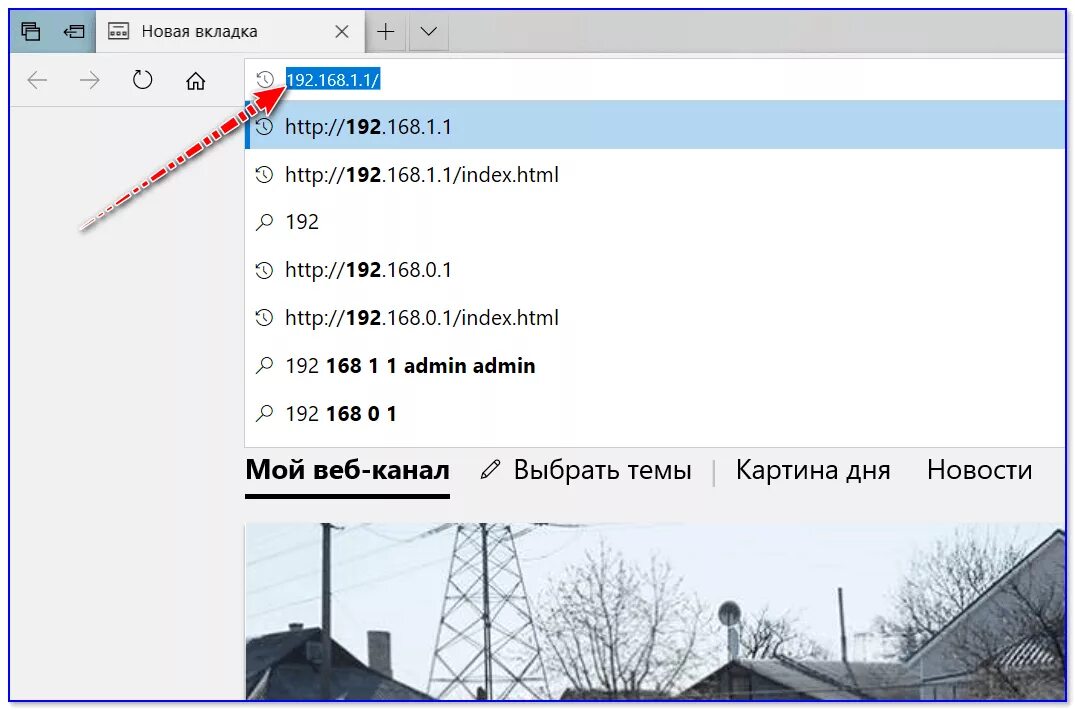Click the pencil icon next to Выбрать темы
Screen dimensions: 1075x710
489,469
